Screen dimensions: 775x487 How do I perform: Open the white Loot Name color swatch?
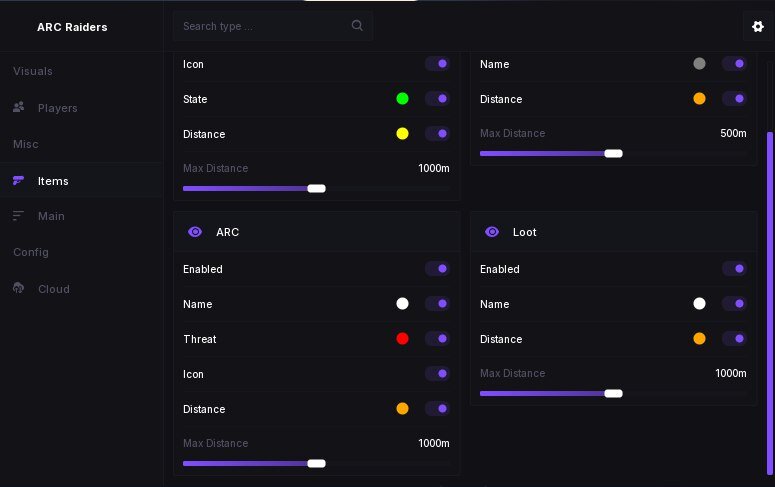click(699, 304)
